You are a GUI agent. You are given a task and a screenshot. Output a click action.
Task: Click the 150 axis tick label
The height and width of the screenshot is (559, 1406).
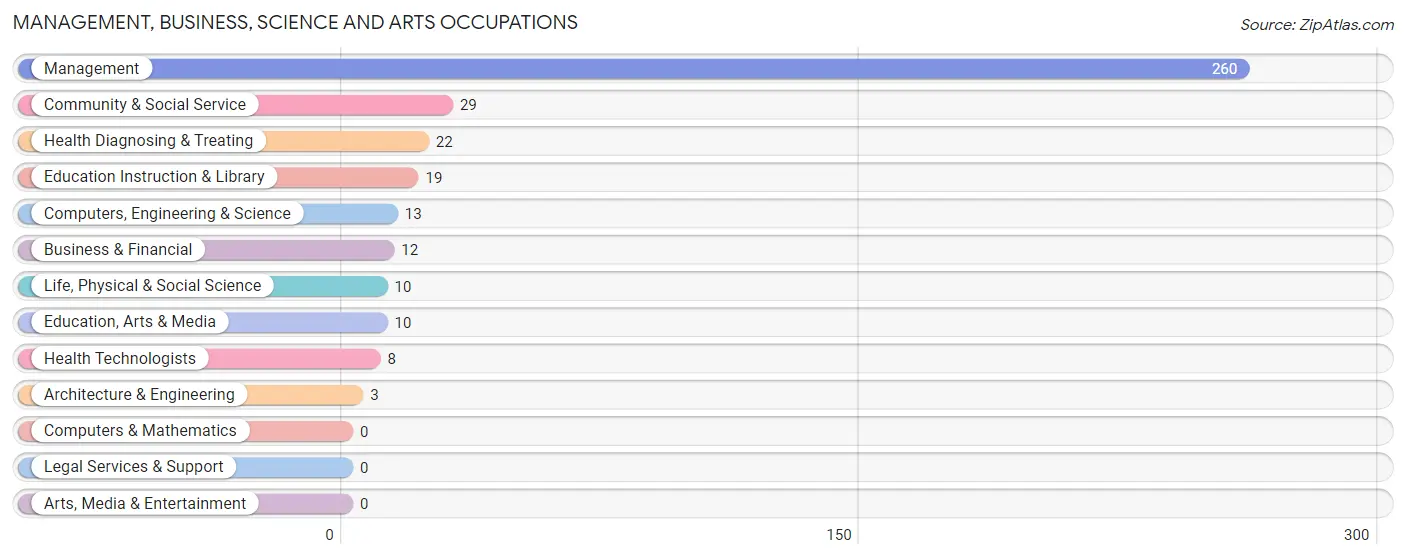click(x=839, y=534)
